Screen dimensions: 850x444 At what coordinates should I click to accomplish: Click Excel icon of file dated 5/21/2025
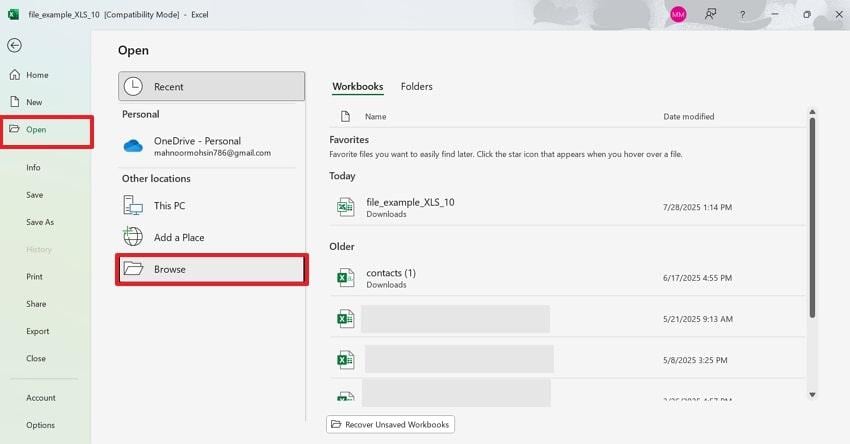[345, 319]
